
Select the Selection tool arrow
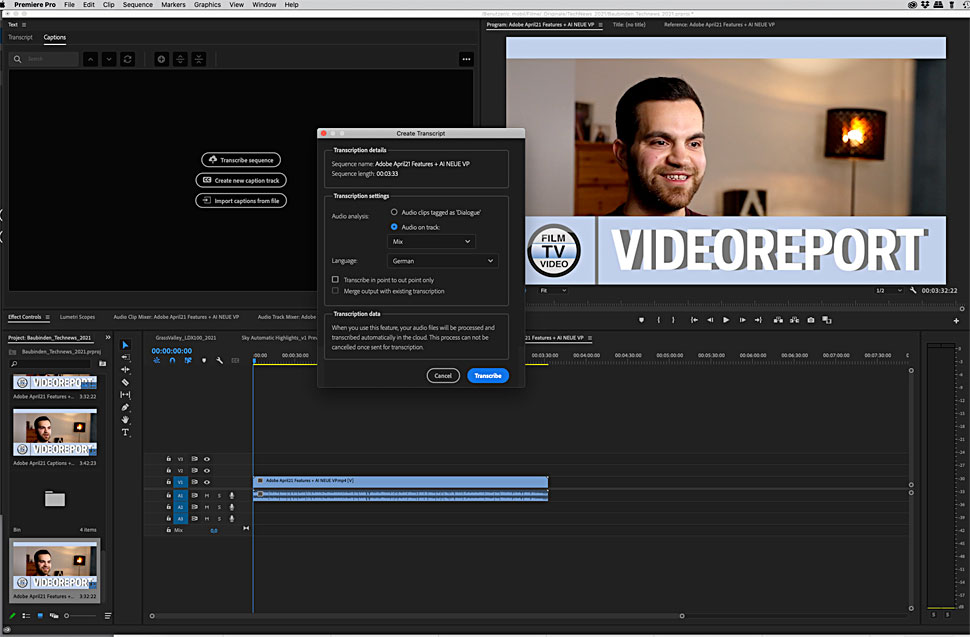125,344
